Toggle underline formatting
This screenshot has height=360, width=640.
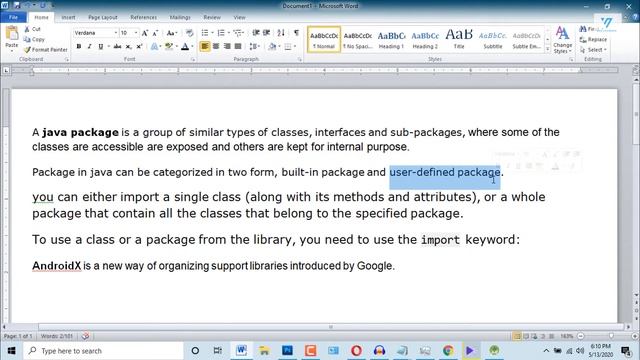(x=100, y=47)
